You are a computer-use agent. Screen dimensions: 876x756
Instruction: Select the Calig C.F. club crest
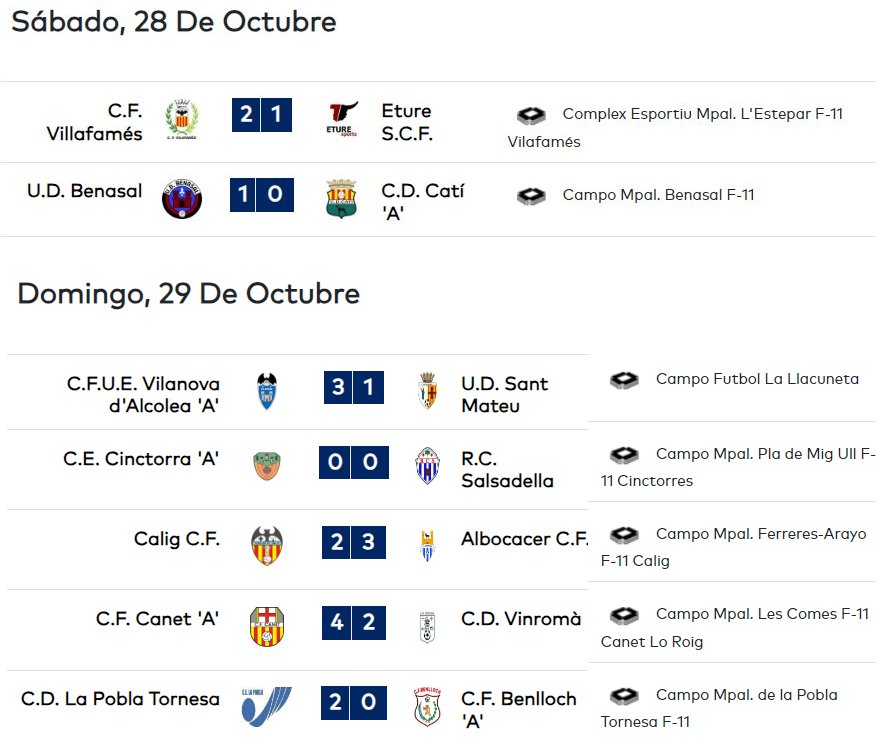267,545
